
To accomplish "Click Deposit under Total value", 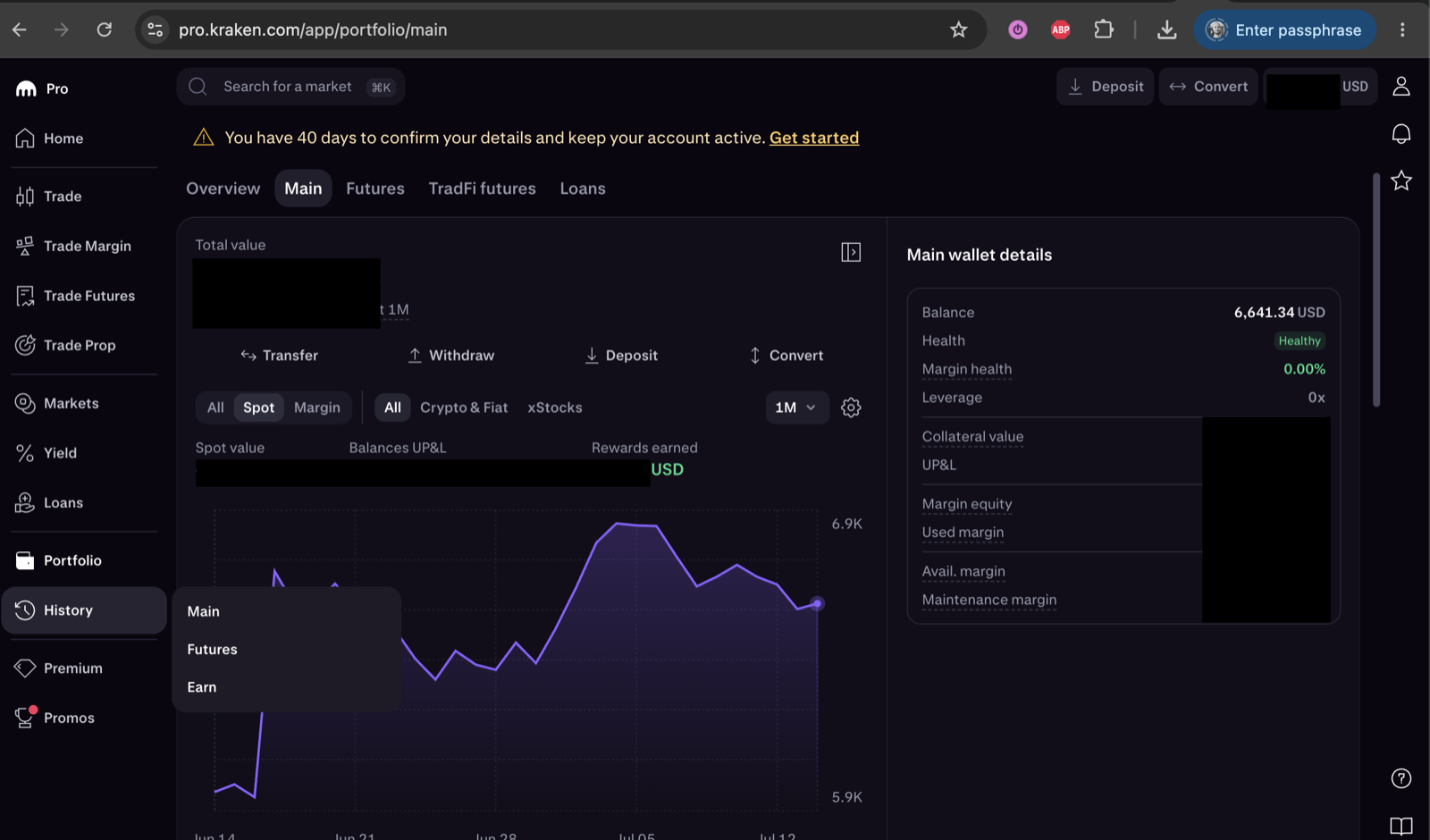I will tap(620, 356).
